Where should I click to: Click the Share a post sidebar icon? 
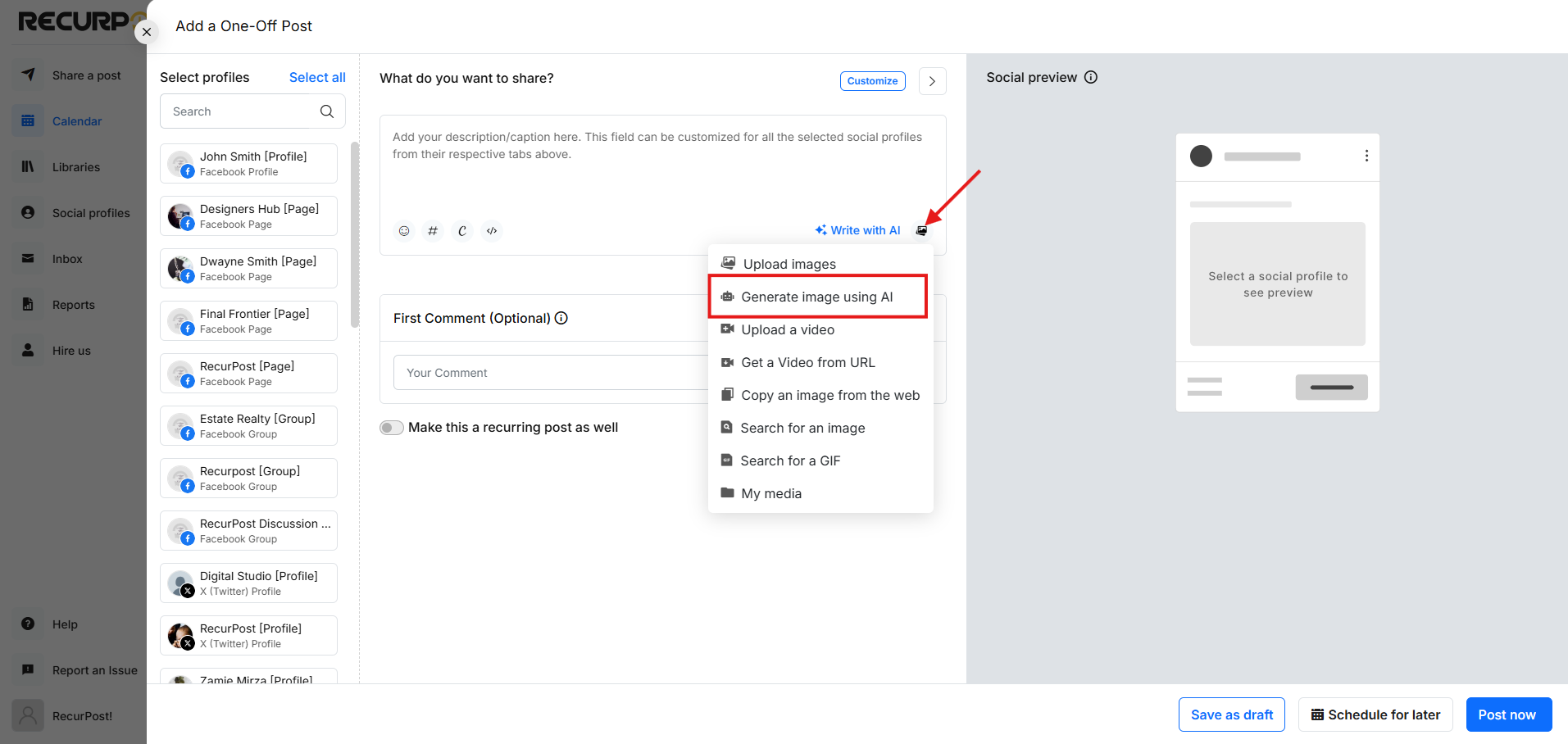point(28,75)
